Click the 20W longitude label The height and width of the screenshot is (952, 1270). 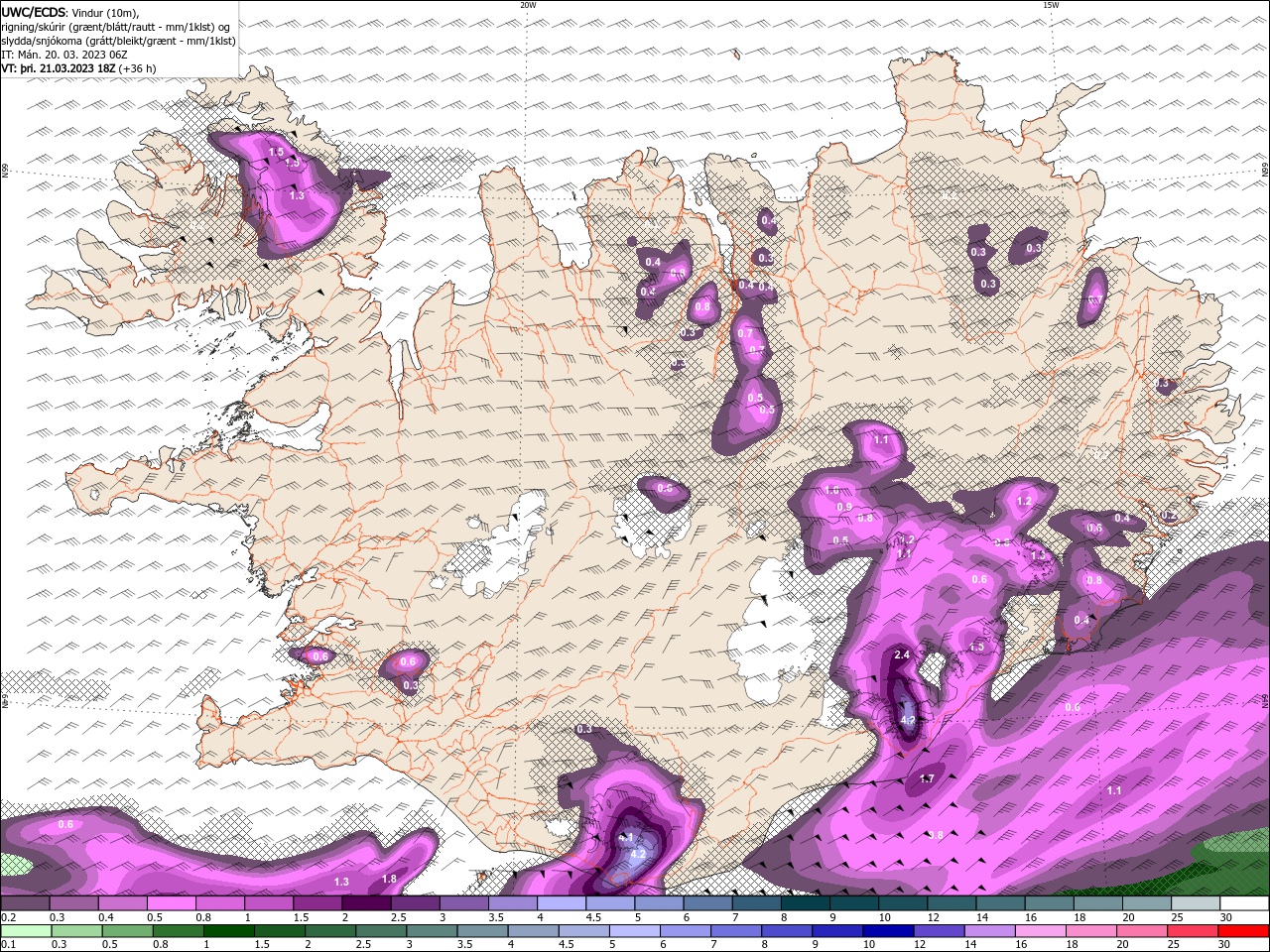528,5
